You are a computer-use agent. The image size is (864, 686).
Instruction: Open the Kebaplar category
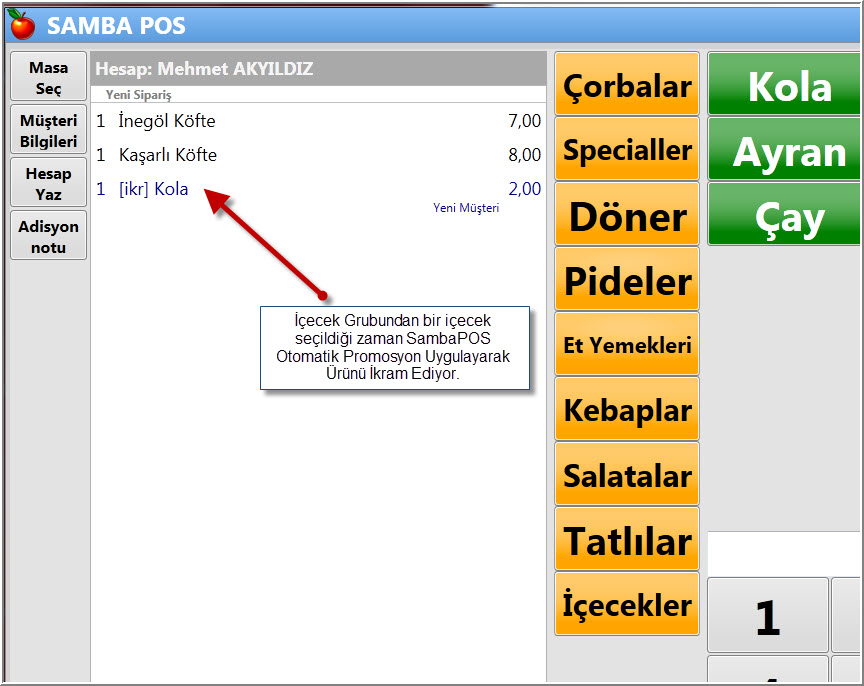click(x=626, y=409)
